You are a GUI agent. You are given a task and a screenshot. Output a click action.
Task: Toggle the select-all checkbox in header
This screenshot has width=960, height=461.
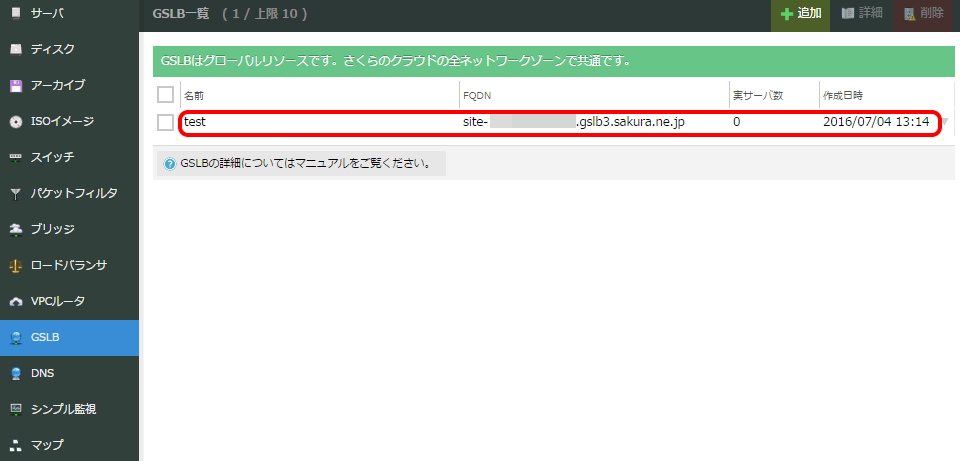pos(166,95)
